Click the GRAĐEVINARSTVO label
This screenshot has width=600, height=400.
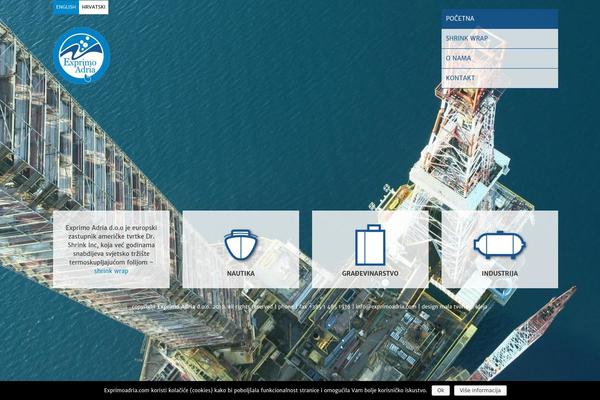click(x=370, y=274)
